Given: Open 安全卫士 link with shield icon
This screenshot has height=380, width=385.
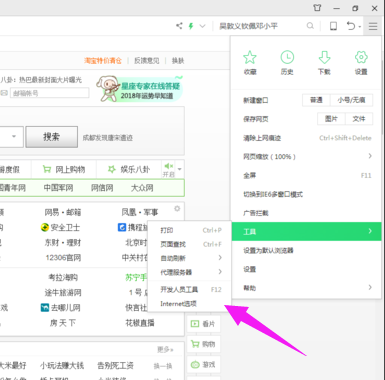Looking at the screenshot, I should coord(60,227).
